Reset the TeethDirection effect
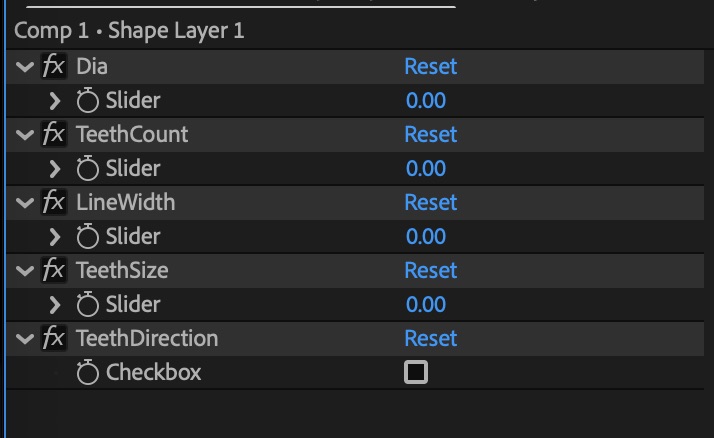 pos(430,339)
